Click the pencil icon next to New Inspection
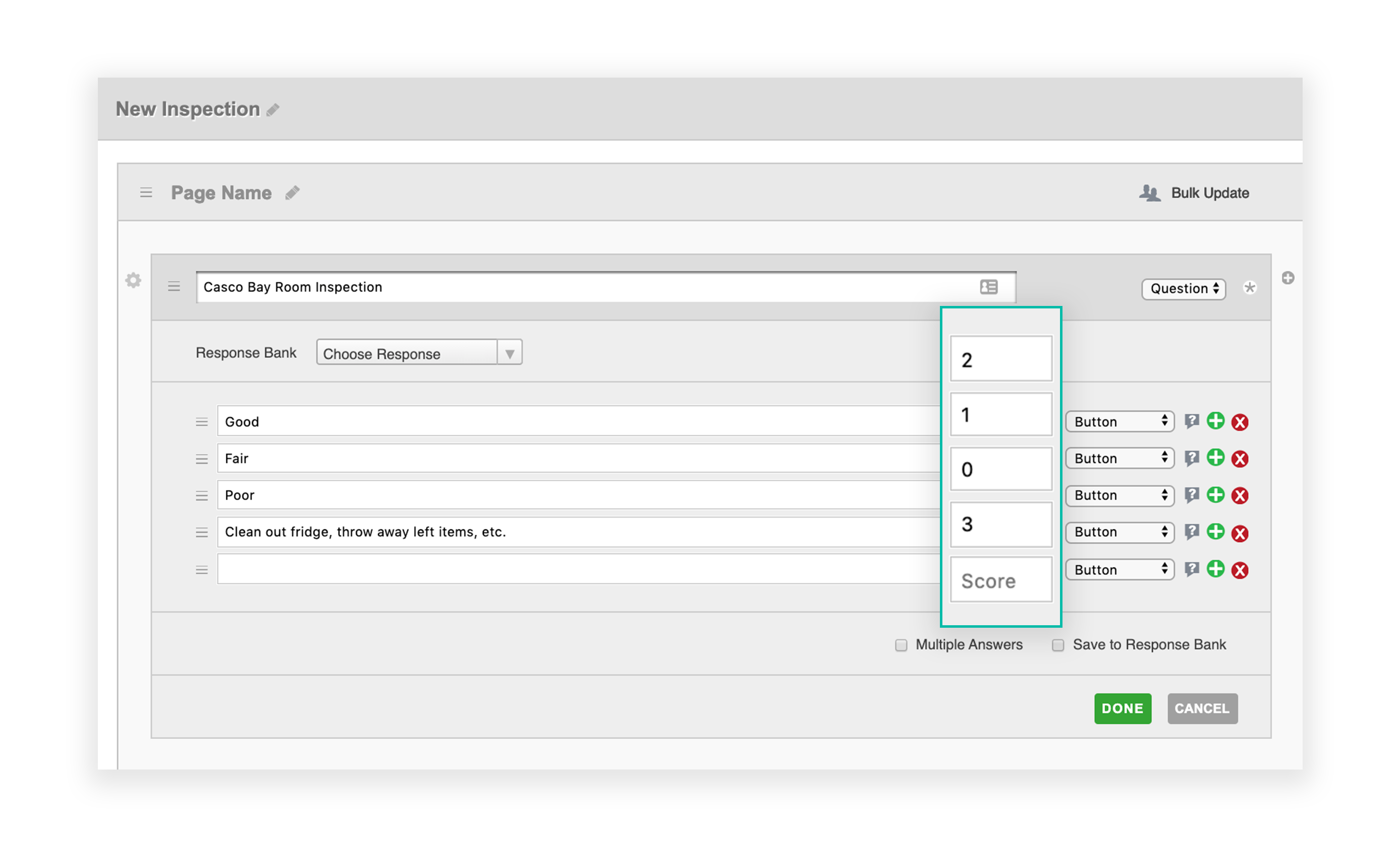Viewport: 1400px width, 862px height. [272, 109]
